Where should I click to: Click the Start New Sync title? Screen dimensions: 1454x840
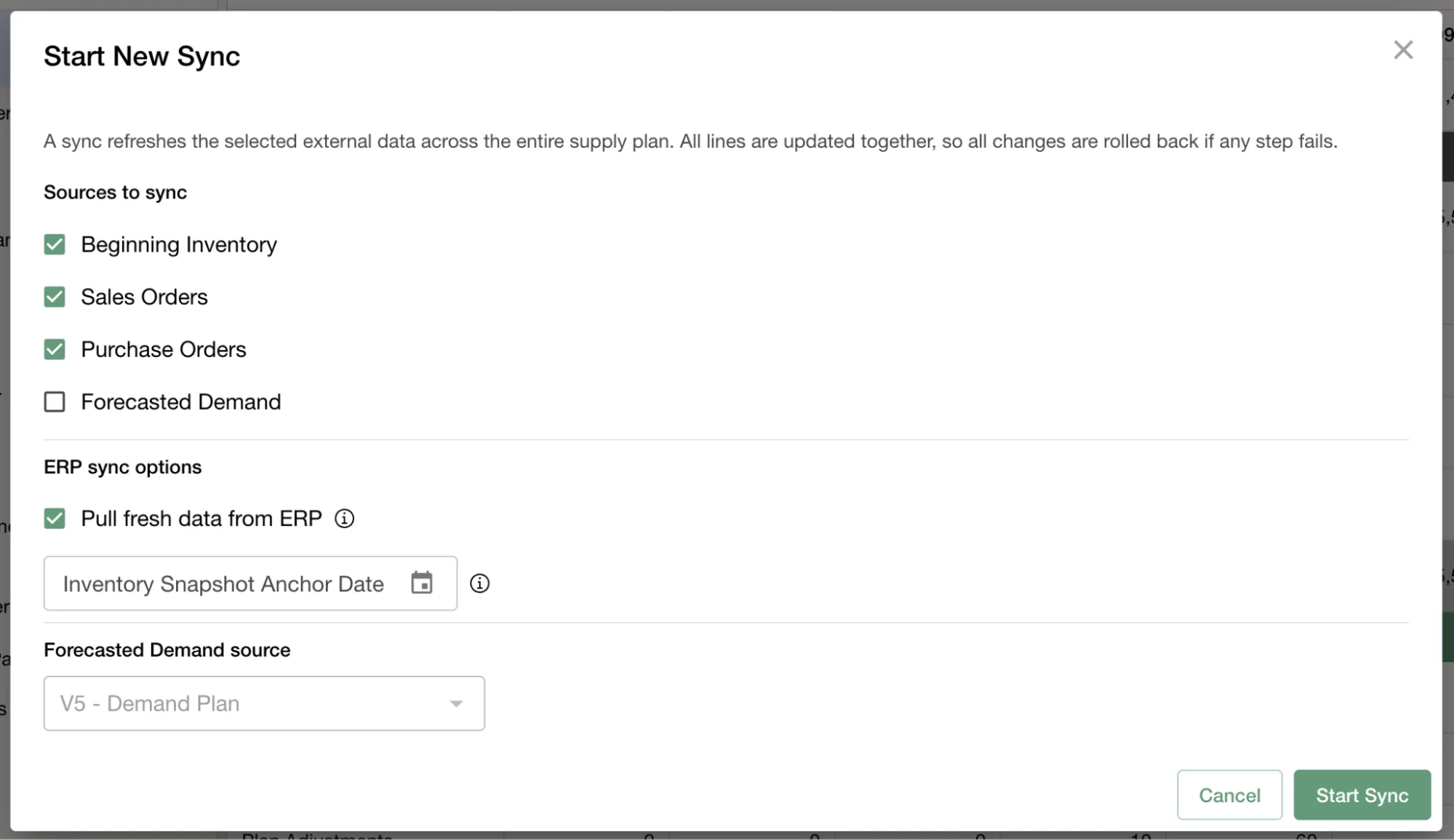[x=142, y=56]
